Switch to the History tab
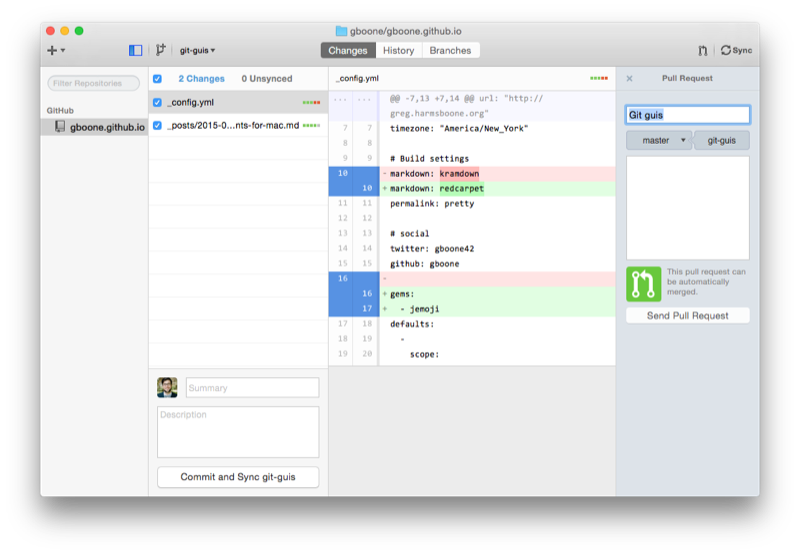Screen dimensions: 800x554 (398, 51)
